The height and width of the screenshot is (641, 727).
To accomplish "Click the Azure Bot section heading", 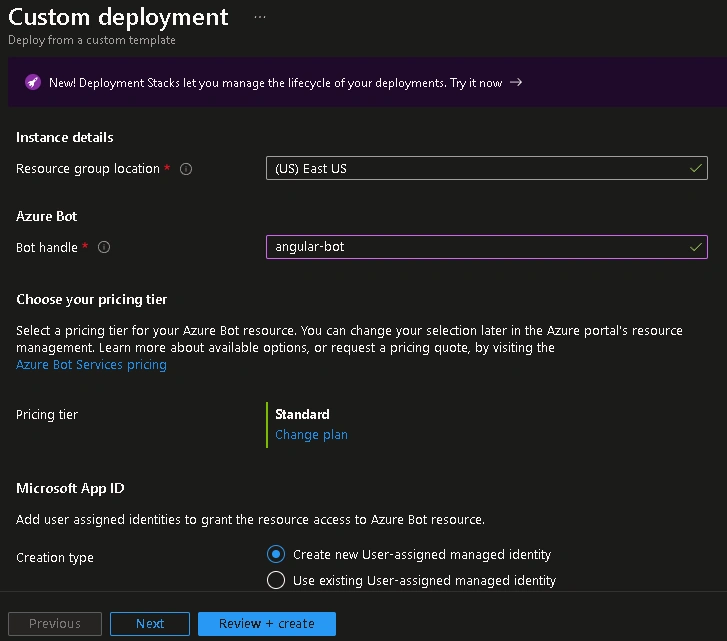I will point(46,216).
